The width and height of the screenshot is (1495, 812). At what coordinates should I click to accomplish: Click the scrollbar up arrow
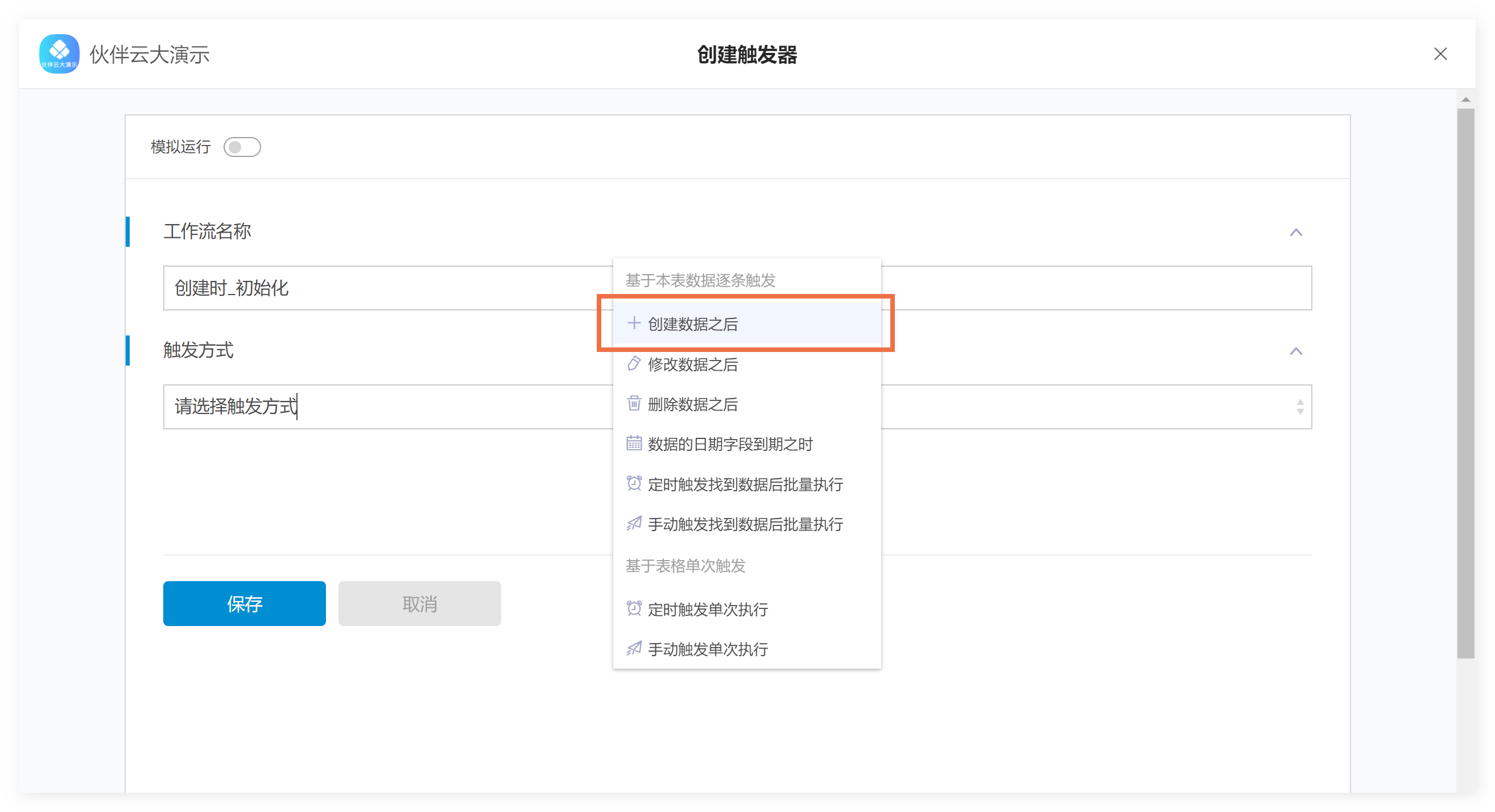[x=1465, y=100]
